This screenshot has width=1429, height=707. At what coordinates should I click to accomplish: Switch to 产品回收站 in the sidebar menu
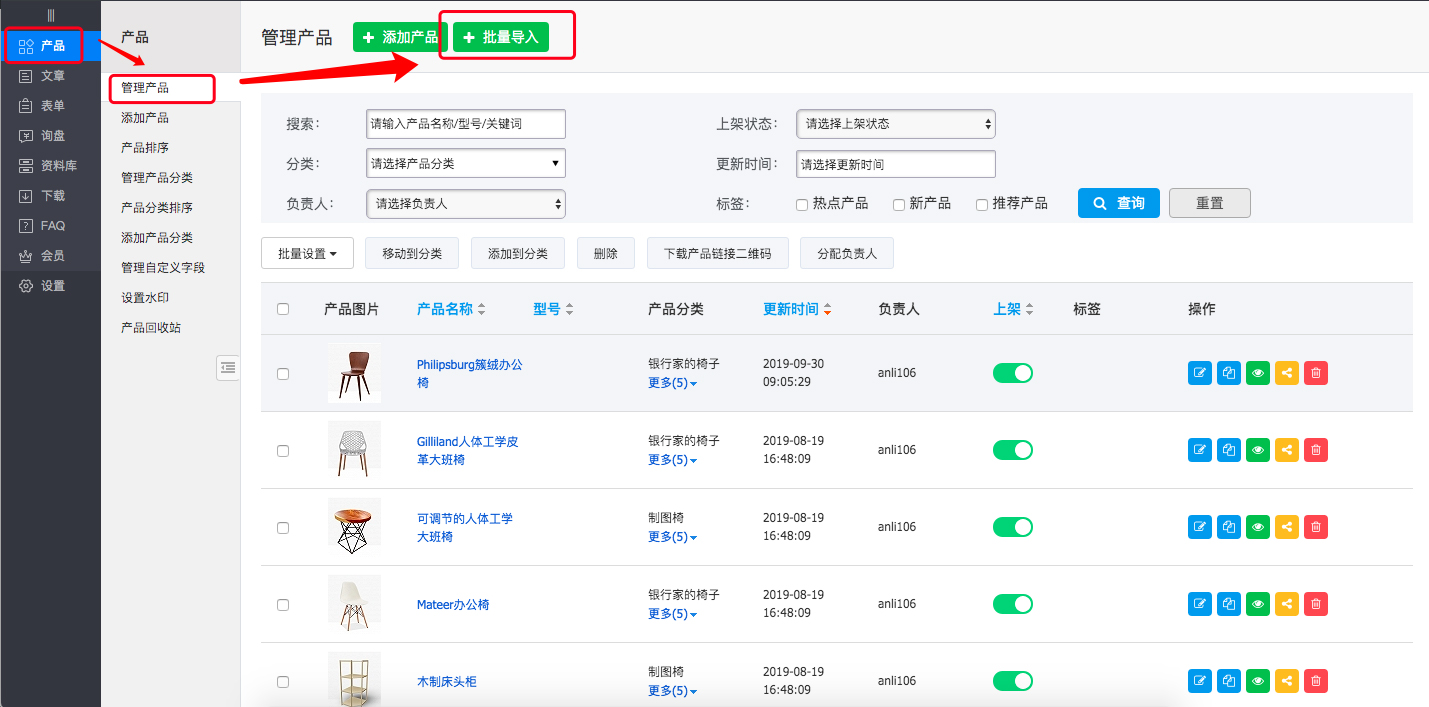pos(155,327)
